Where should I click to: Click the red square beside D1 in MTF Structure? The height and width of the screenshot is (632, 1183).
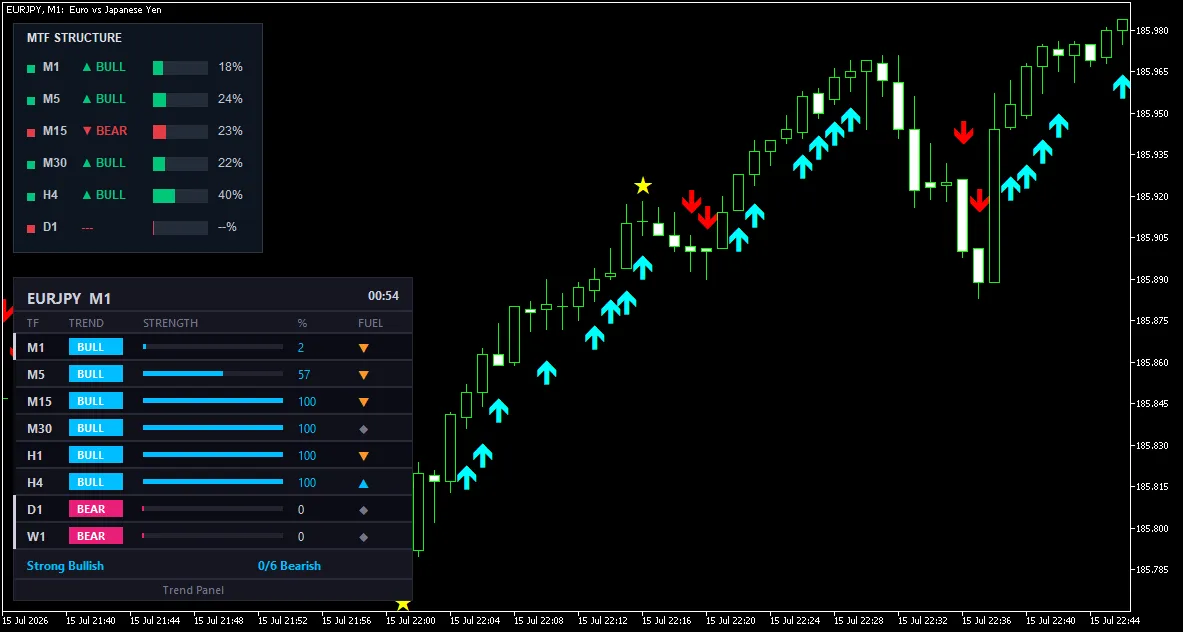point(31,229)
